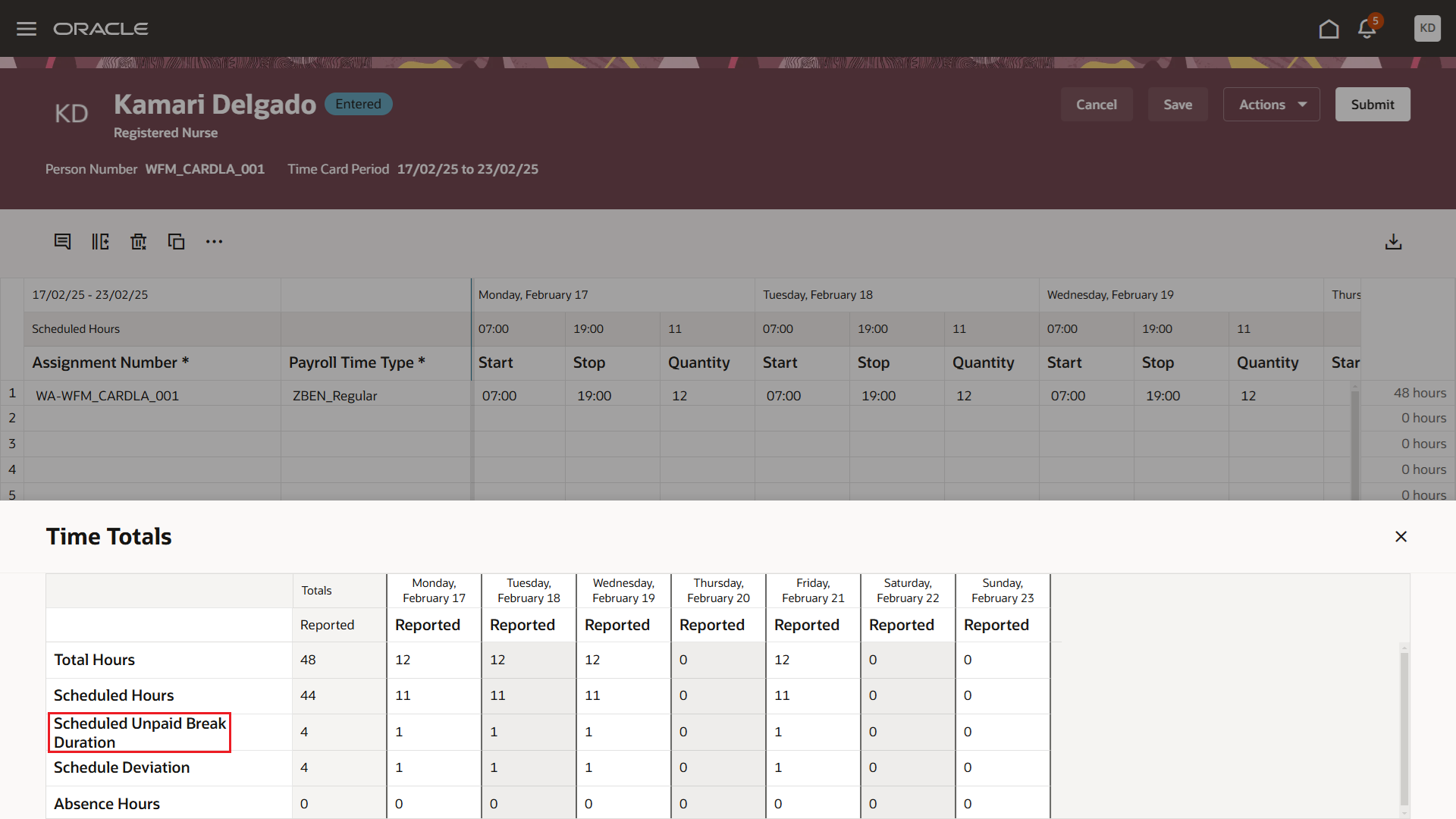Delete timecard entries with trash icon

pyautogui.click(x=138, y=241)
